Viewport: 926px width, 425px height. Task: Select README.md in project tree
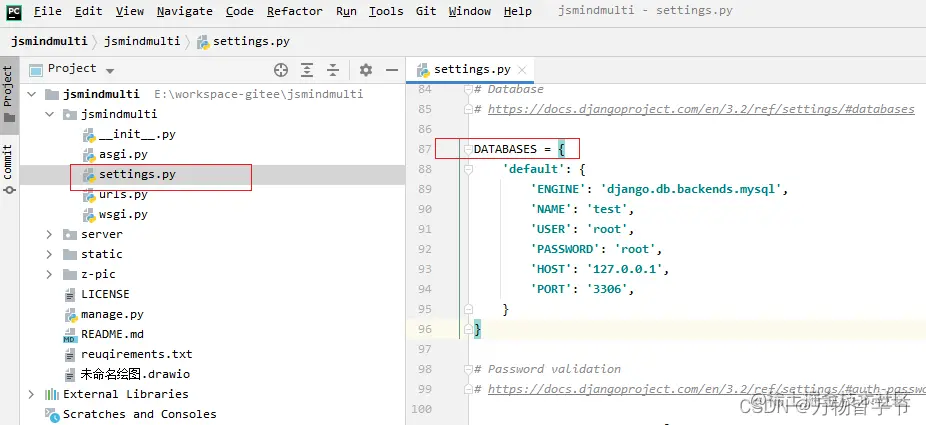coord(112,335)
